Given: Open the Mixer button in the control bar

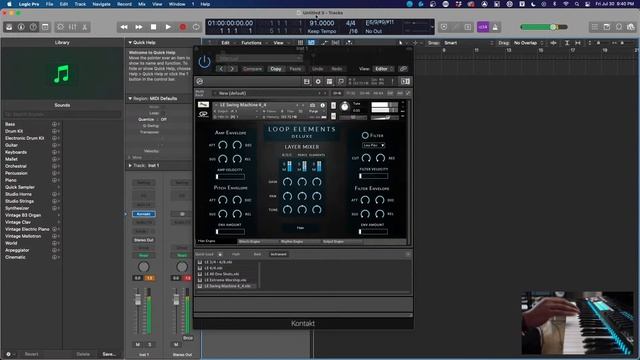Looking at the screenshot, I should pyautogui.click(x=73, y=27).
